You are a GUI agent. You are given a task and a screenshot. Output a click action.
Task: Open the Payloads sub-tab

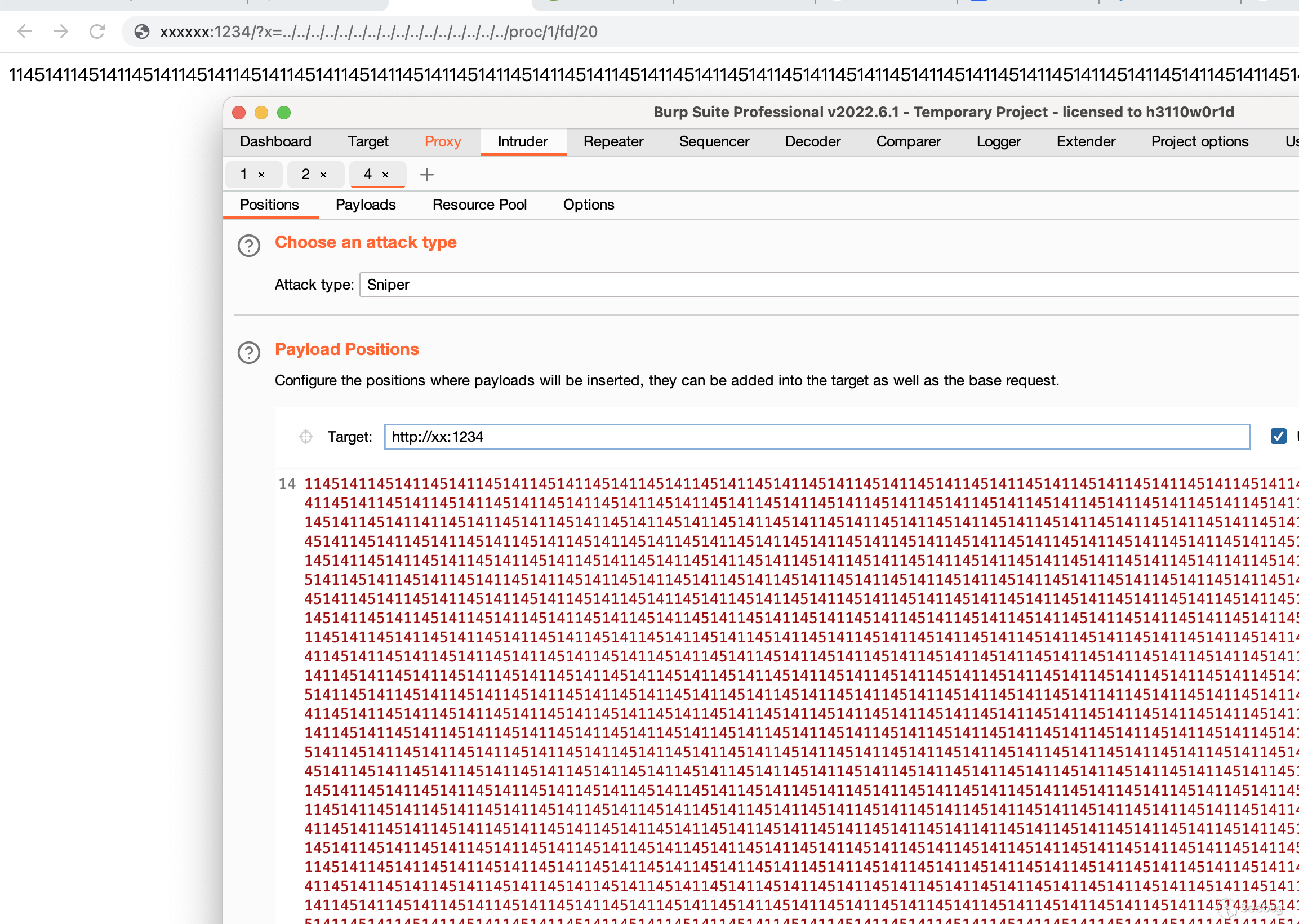(x=365, y=205)
